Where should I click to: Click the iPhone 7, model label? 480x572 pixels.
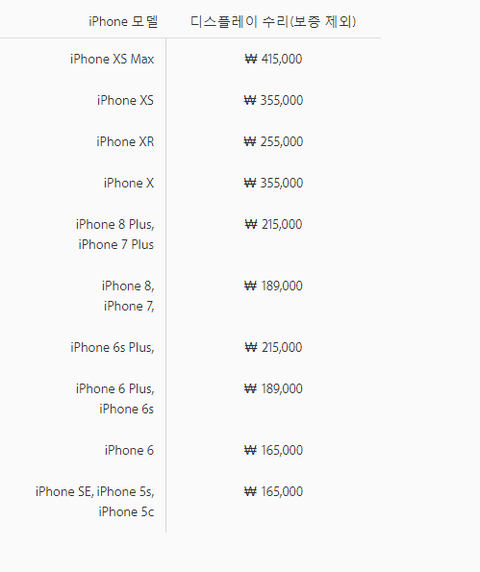tap(129, 306)
